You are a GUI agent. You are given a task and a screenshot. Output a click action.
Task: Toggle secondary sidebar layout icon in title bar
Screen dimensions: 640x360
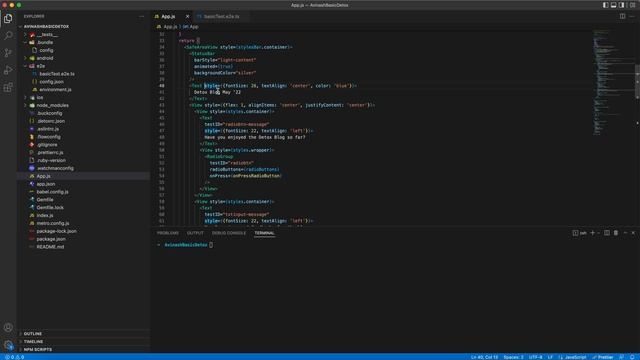tap(622, 5)
